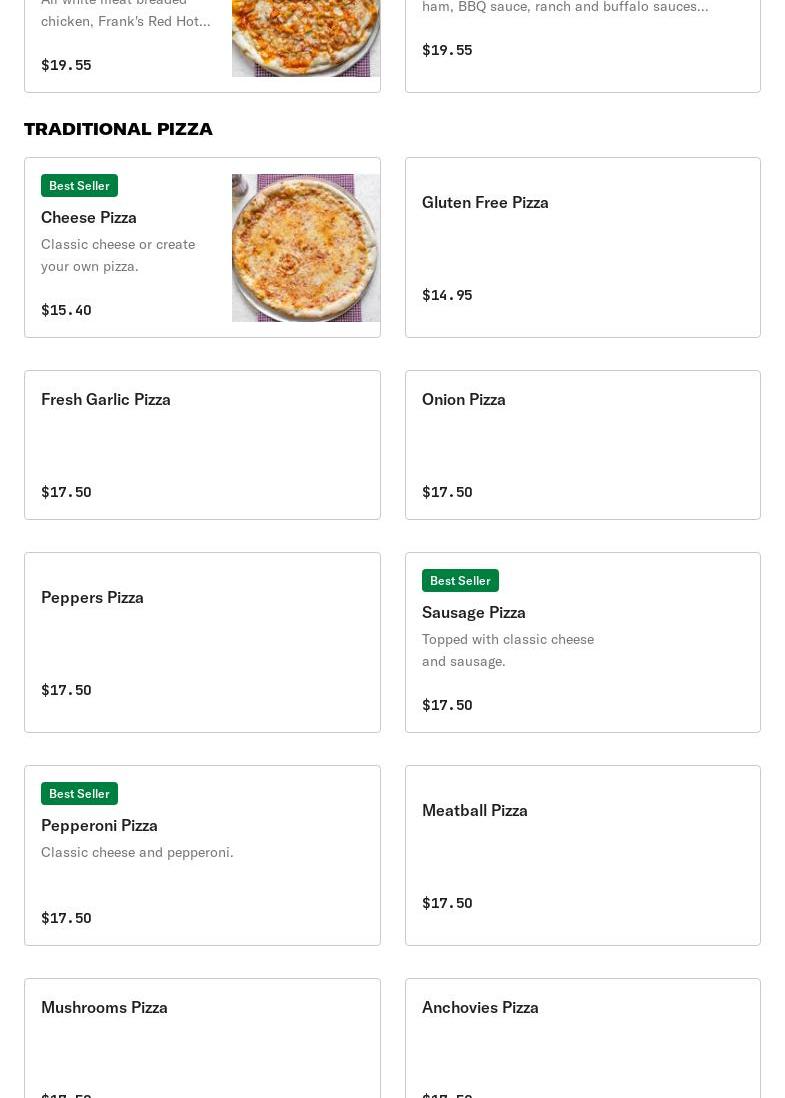Click the Cheese Pizza title
This screenshot has width=785, height=1098.
click(89, 217)
